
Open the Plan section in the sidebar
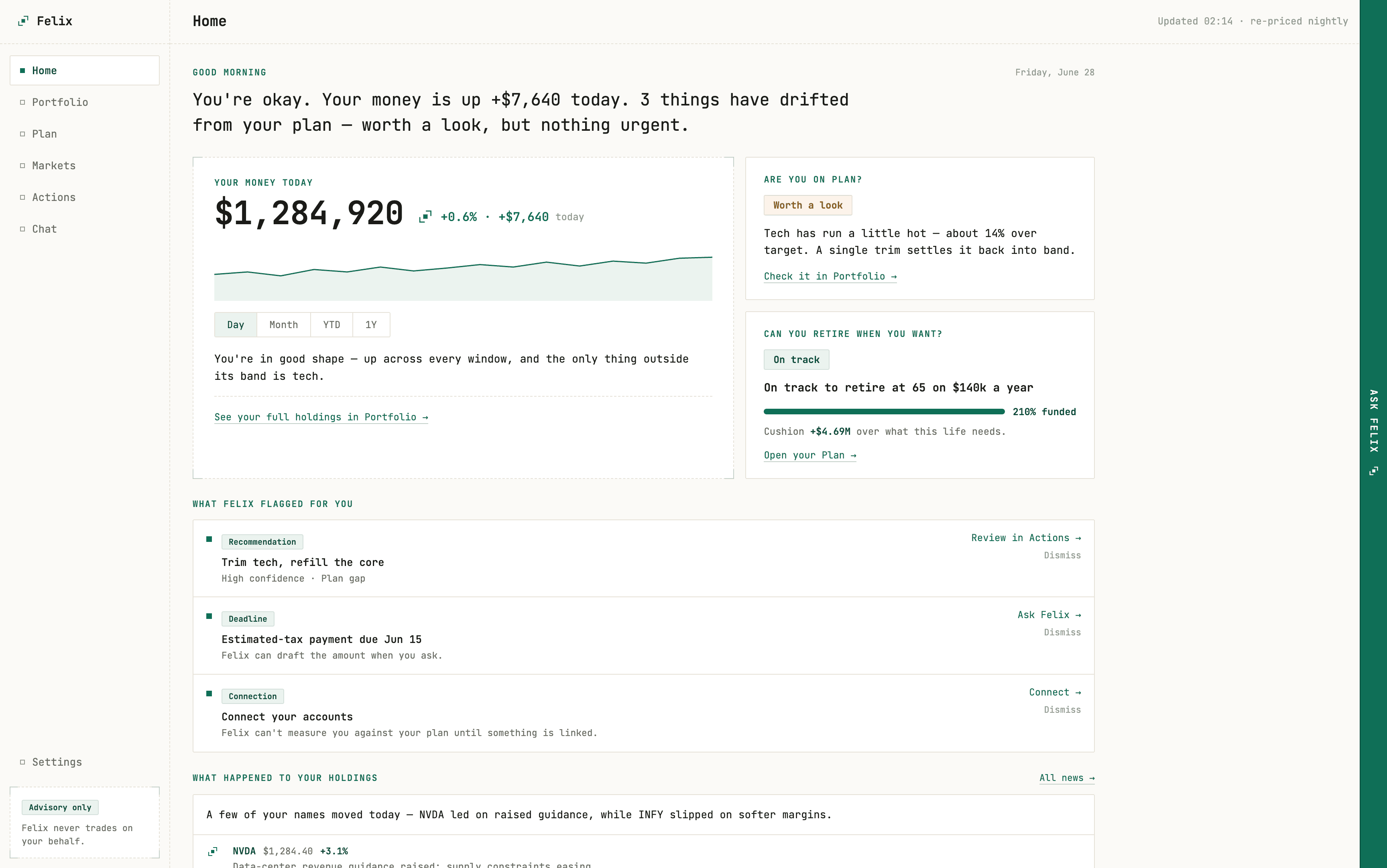click(84, 134)
